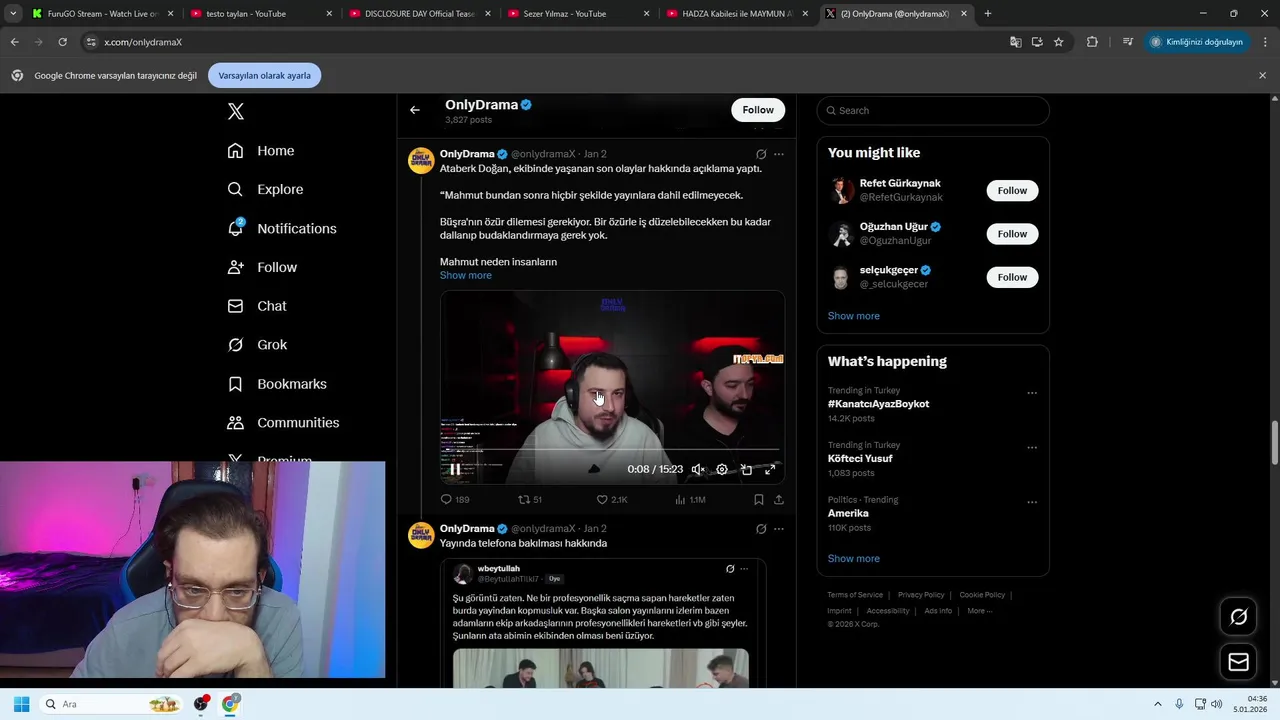The height and width of the screenshot is (720, 1280).
Task: Bookmark the Ataberk Doğan post
Action: [759, 499]
